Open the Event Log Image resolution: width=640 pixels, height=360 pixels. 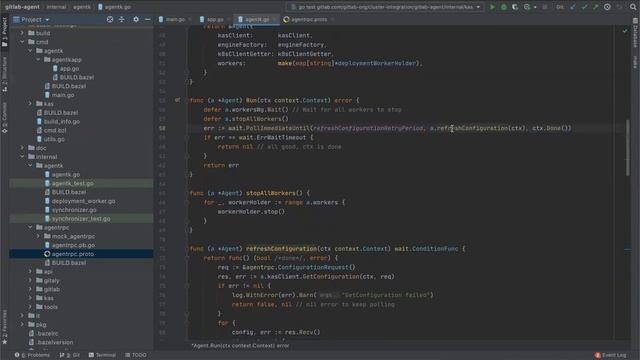(611, 355)
